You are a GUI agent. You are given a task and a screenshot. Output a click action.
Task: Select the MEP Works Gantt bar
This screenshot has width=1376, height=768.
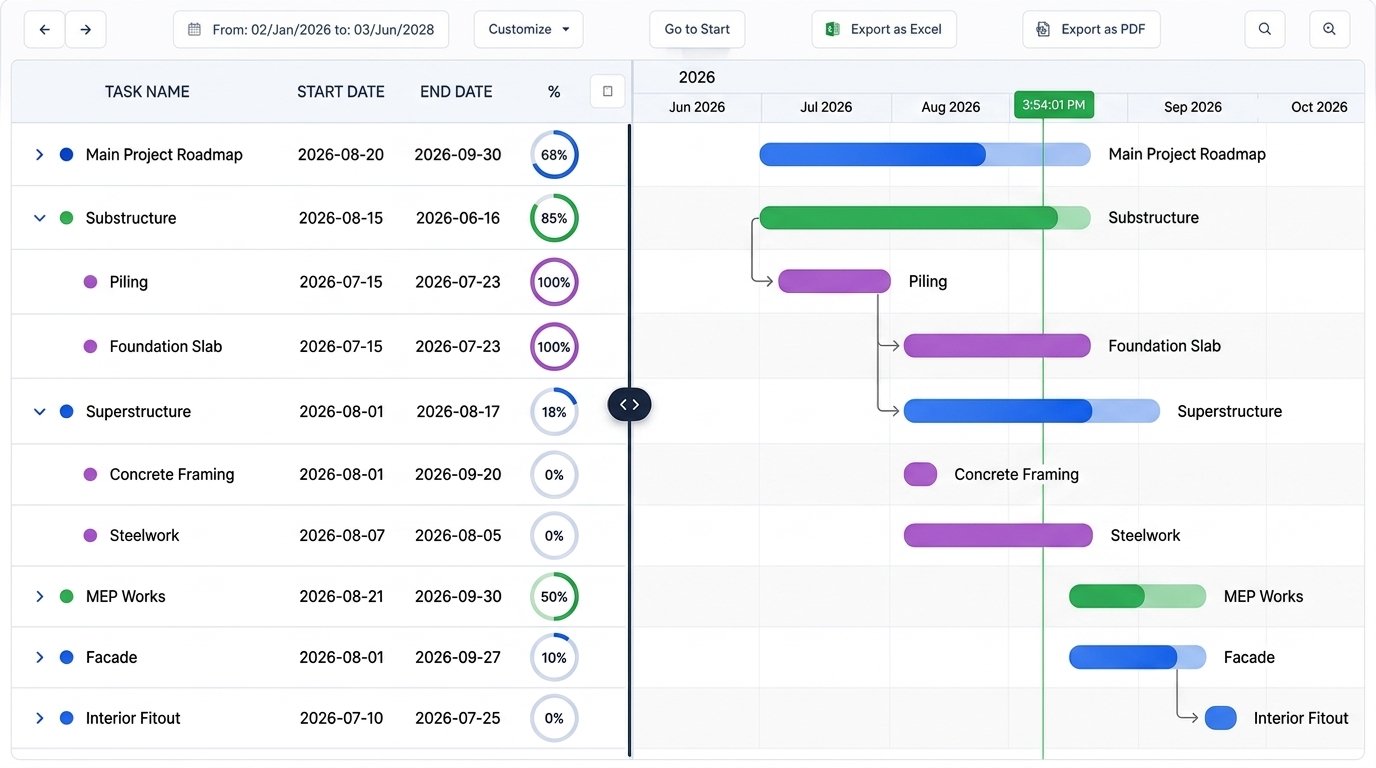1137,596
